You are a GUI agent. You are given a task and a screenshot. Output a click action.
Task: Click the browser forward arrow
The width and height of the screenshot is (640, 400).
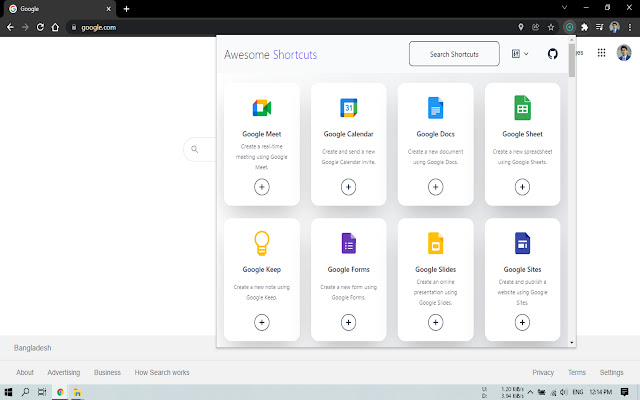25,27
